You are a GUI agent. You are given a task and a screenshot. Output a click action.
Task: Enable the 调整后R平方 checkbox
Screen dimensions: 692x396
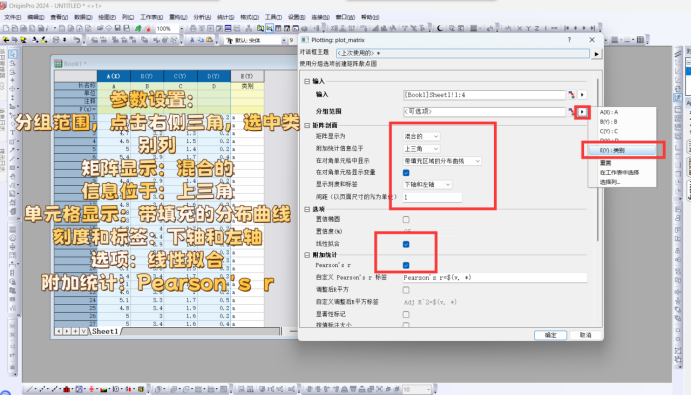(x=406, y=290)
